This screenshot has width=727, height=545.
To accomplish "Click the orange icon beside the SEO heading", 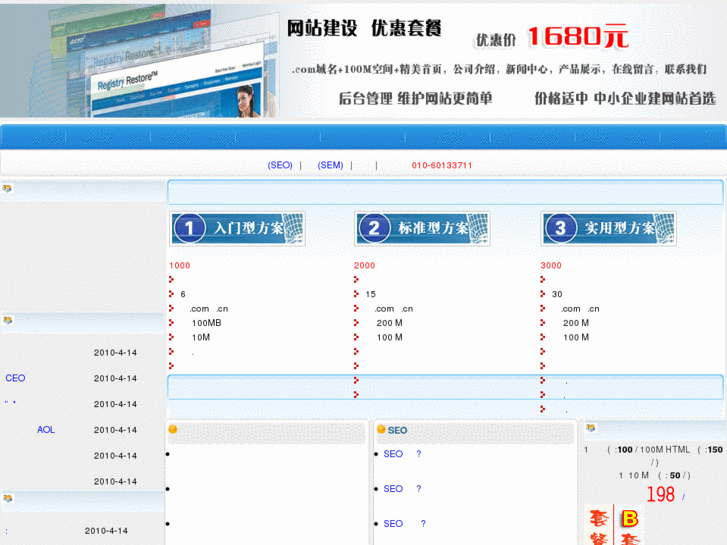I will coord(381,430).
